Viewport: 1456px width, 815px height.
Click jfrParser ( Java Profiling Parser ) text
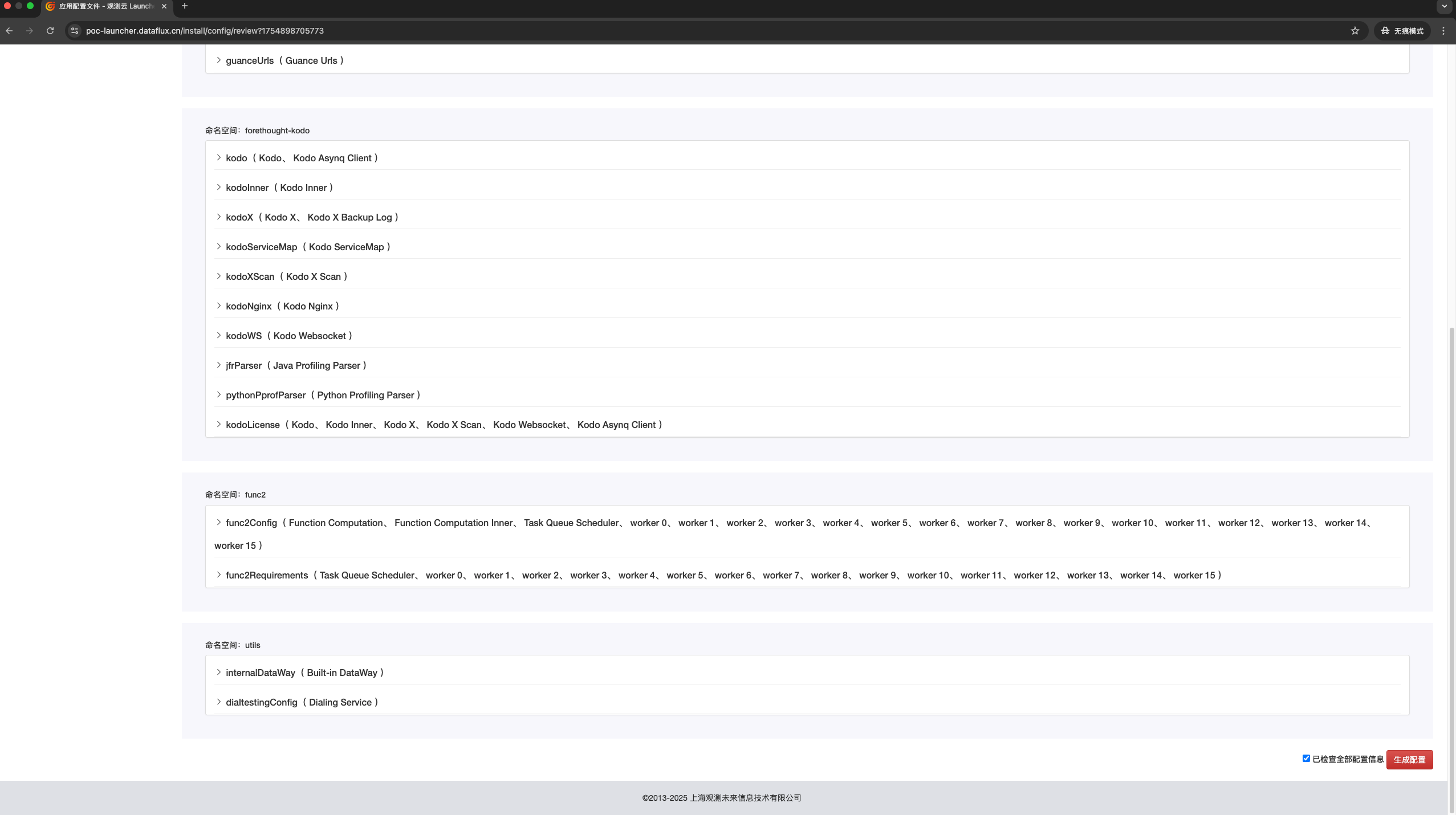pos(296,365)
